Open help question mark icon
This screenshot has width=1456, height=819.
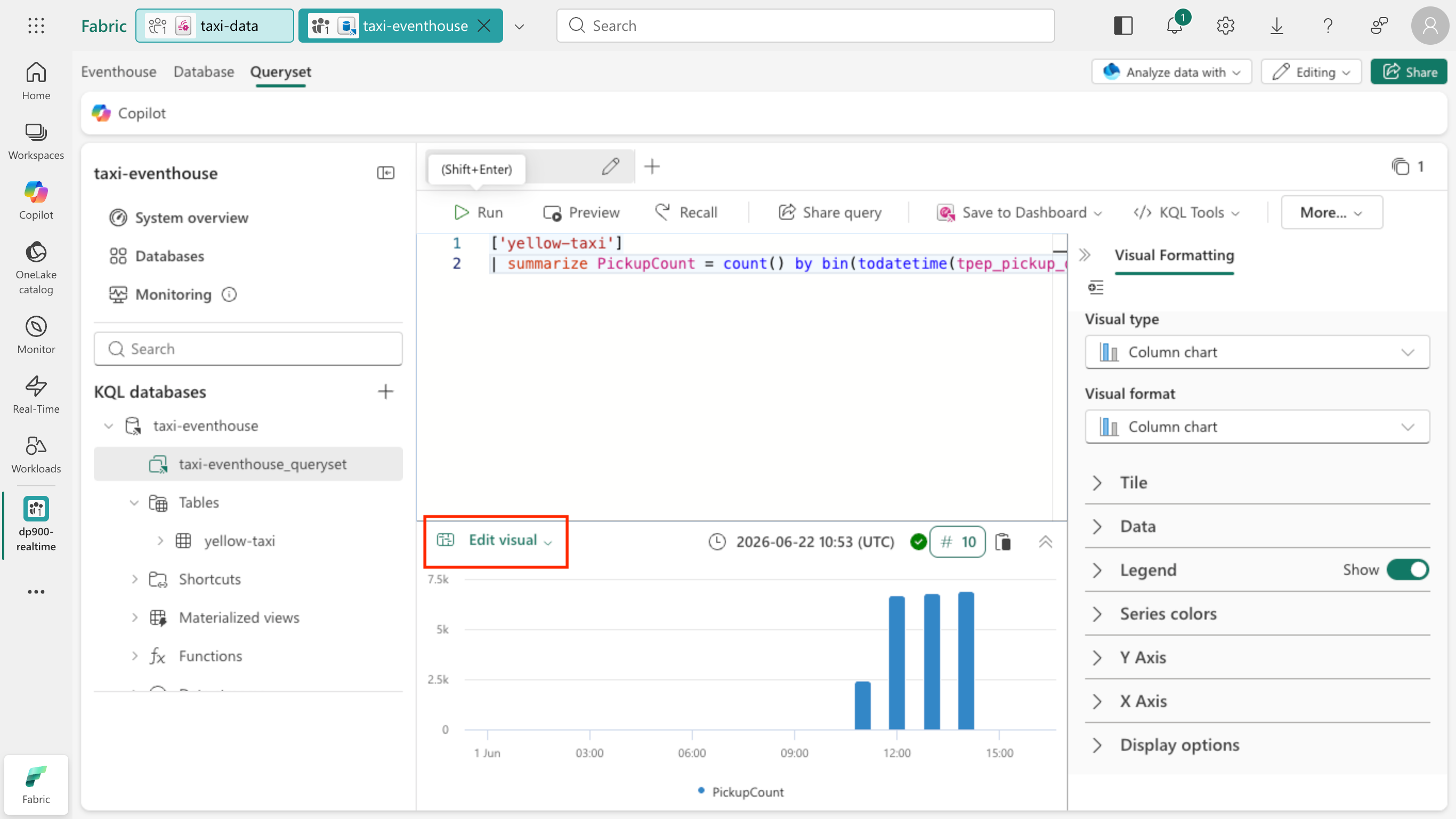point(1328,26)
